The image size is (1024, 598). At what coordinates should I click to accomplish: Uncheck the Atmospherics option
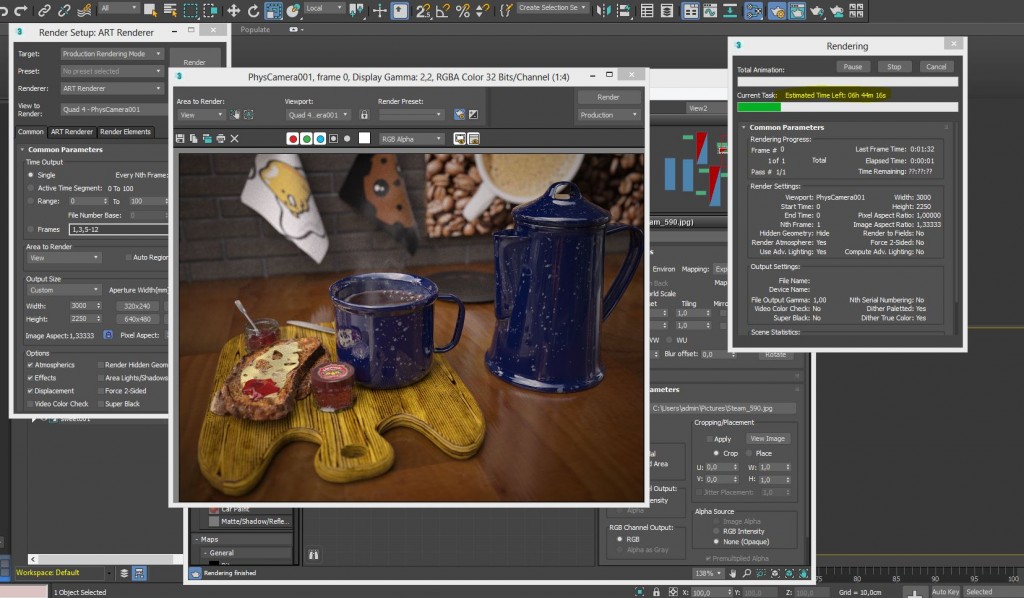[x=30, y=365]
